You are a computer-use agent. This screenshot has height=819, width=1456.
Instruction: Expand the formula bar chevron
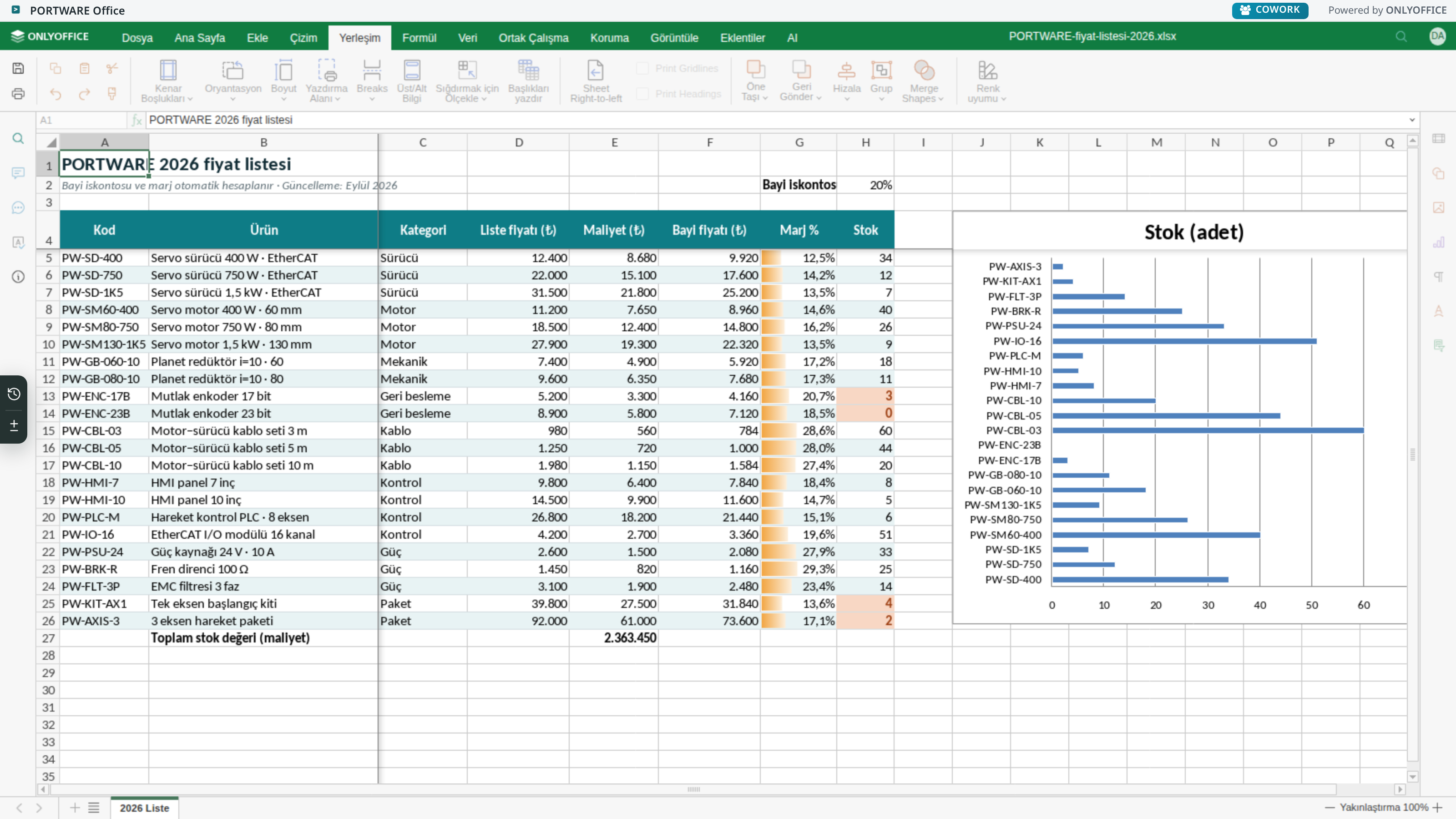[x=1412, y=120]
